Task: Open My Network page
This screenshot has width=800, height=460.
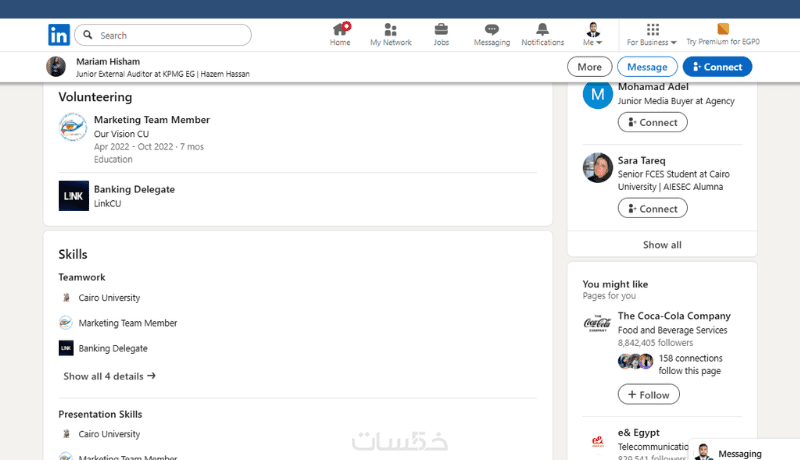Action: pos(391,35)
